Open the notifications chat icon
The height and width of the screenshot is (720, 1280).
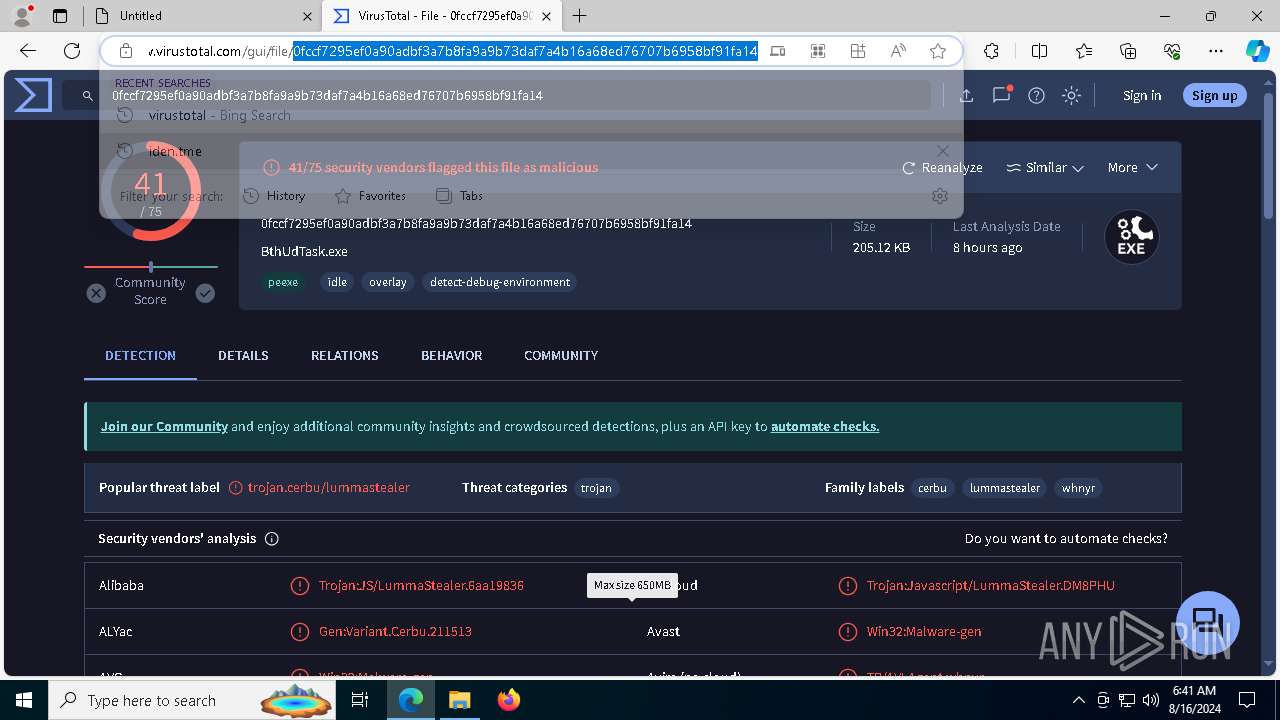(x=1001, y=95)
